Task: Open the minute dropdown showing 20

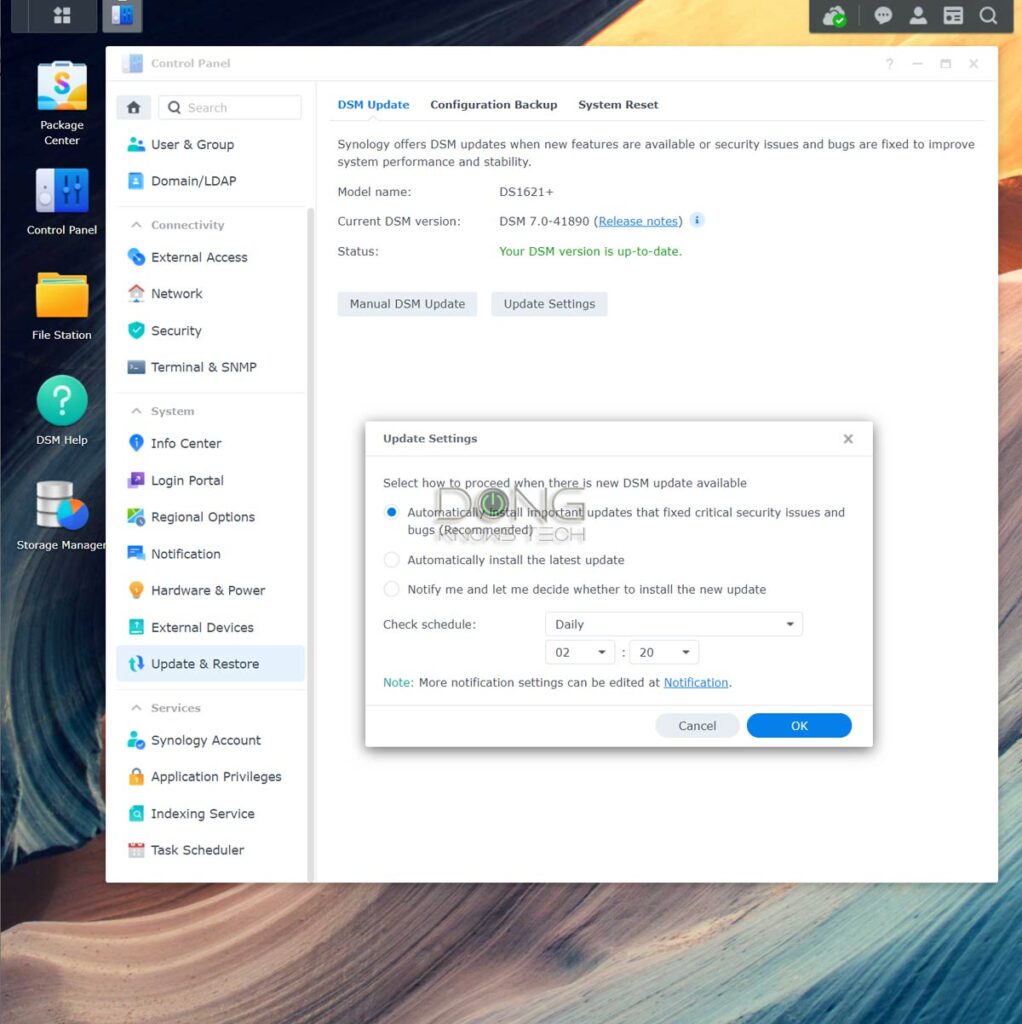Action: [664, 652]
